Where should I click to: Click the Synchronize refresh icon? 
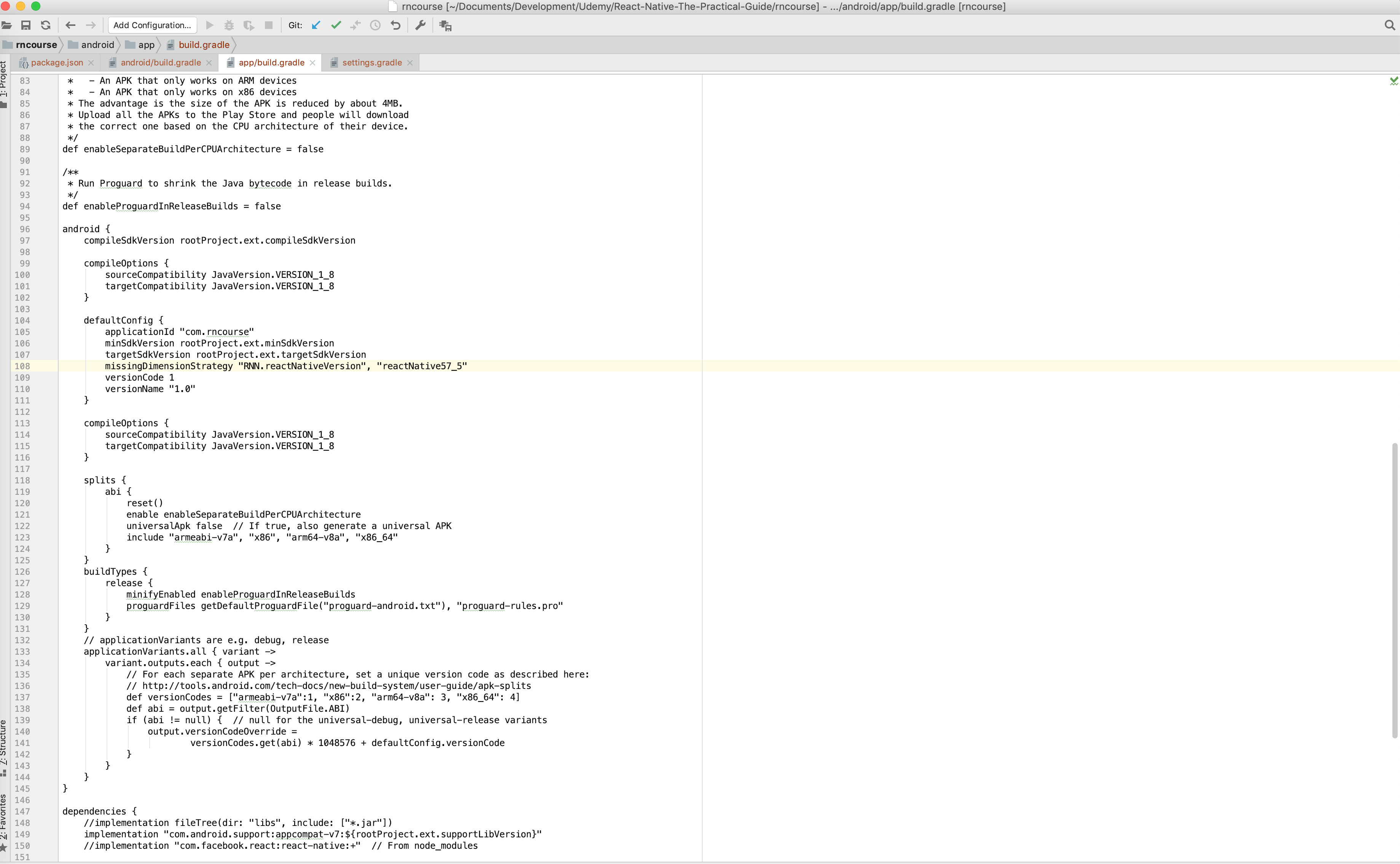pyautogui.click(x=46, y=25)
